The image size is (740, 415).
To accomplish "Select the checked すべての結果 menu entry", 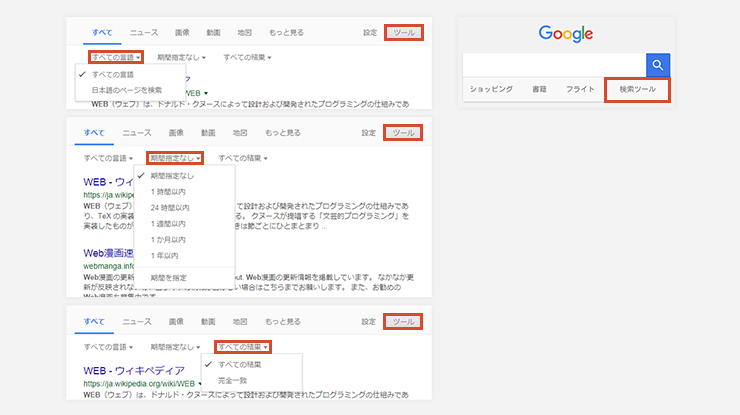I will (239, 364).
